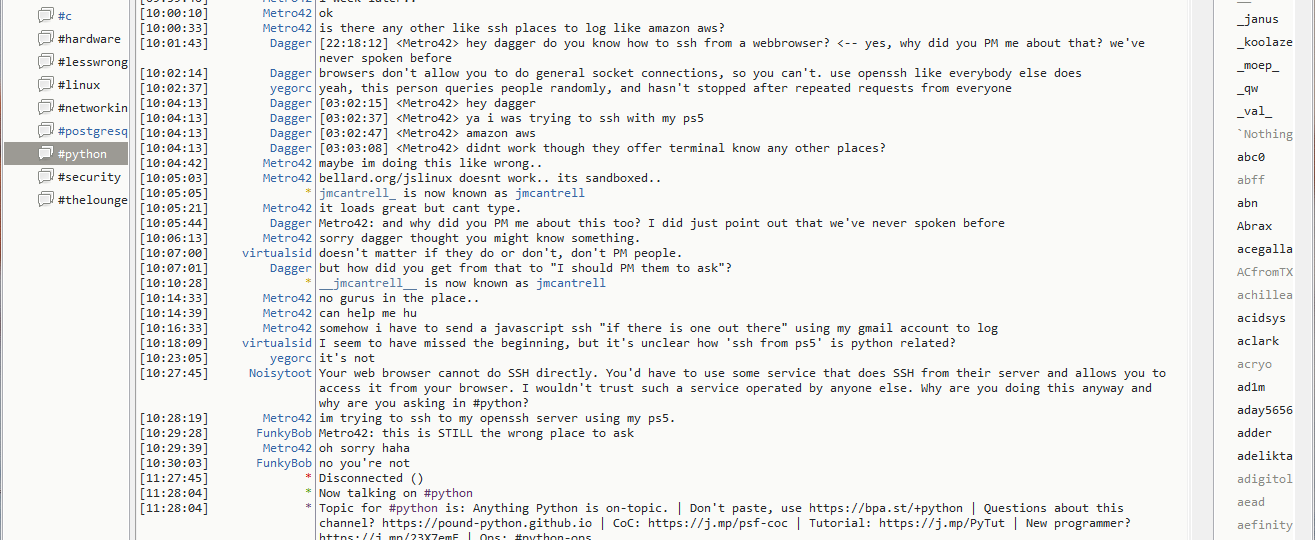Select user acidsys in the user list
The height and width of the screenshot is (540, 1315).
pyautogui.click(x=1260, y=318)
